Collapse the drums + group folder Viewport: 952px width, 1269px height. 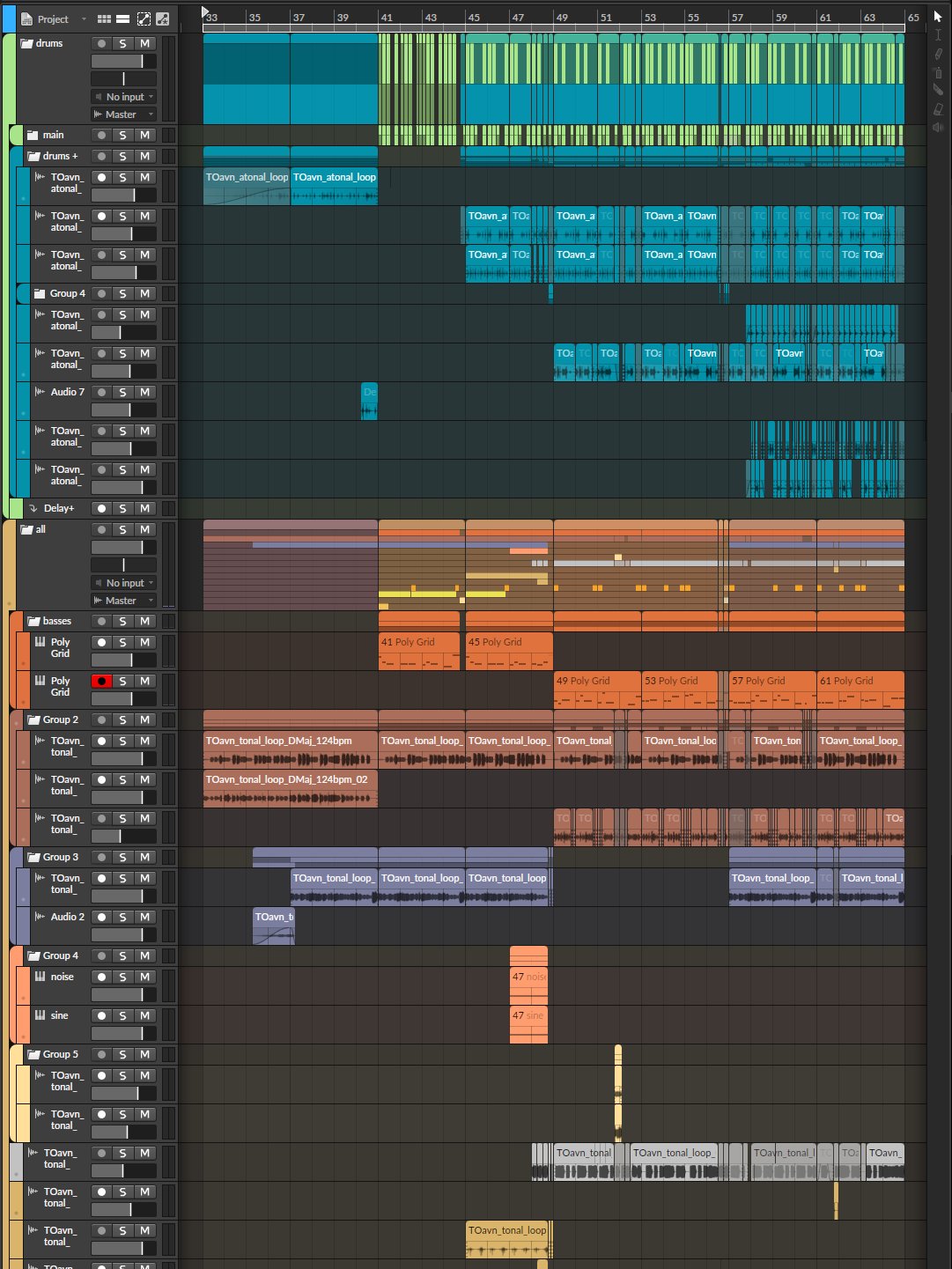[33, 156]
